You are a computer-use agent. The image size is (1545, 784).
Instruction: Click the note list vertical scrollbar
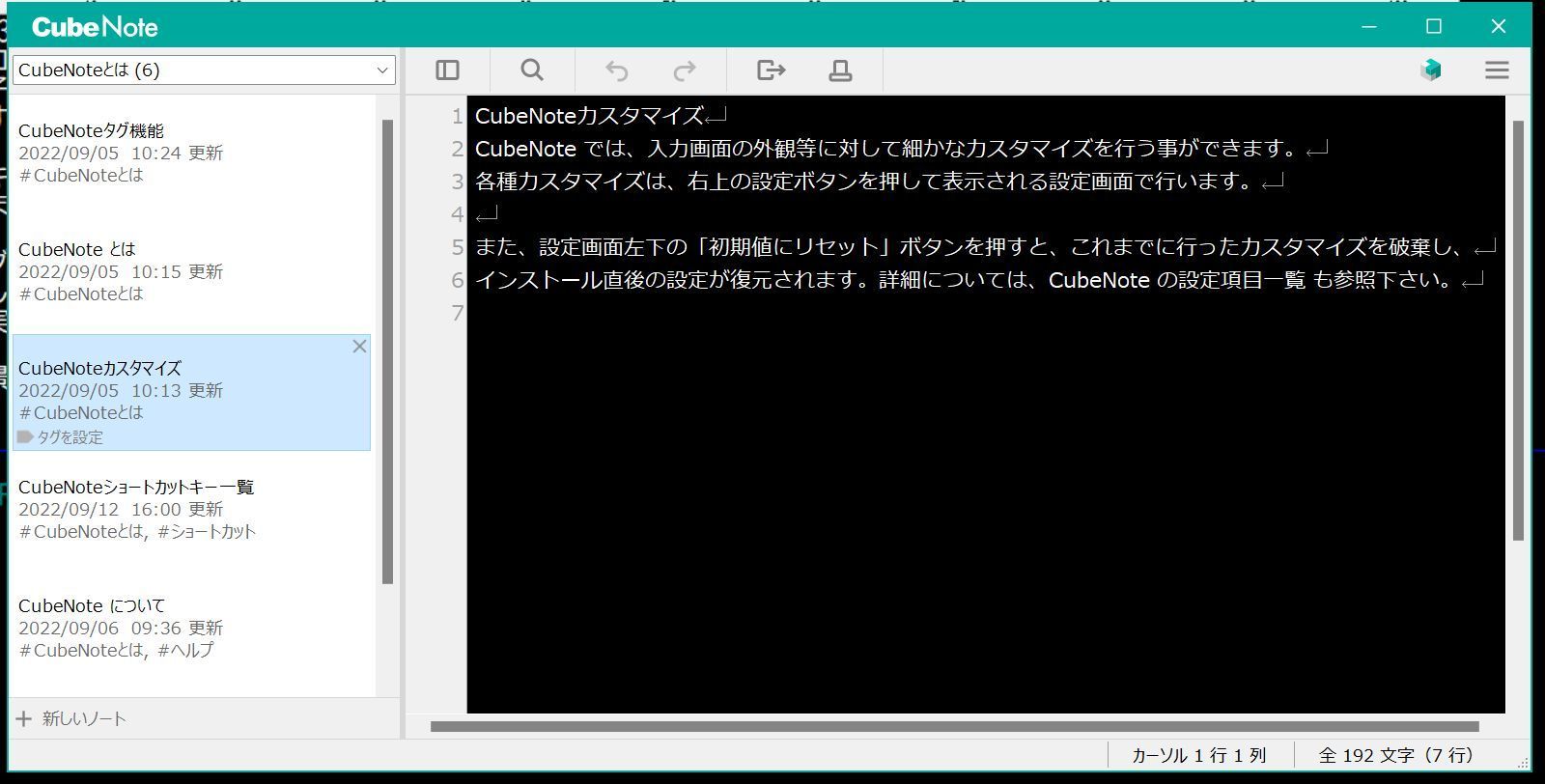(388, 351)
